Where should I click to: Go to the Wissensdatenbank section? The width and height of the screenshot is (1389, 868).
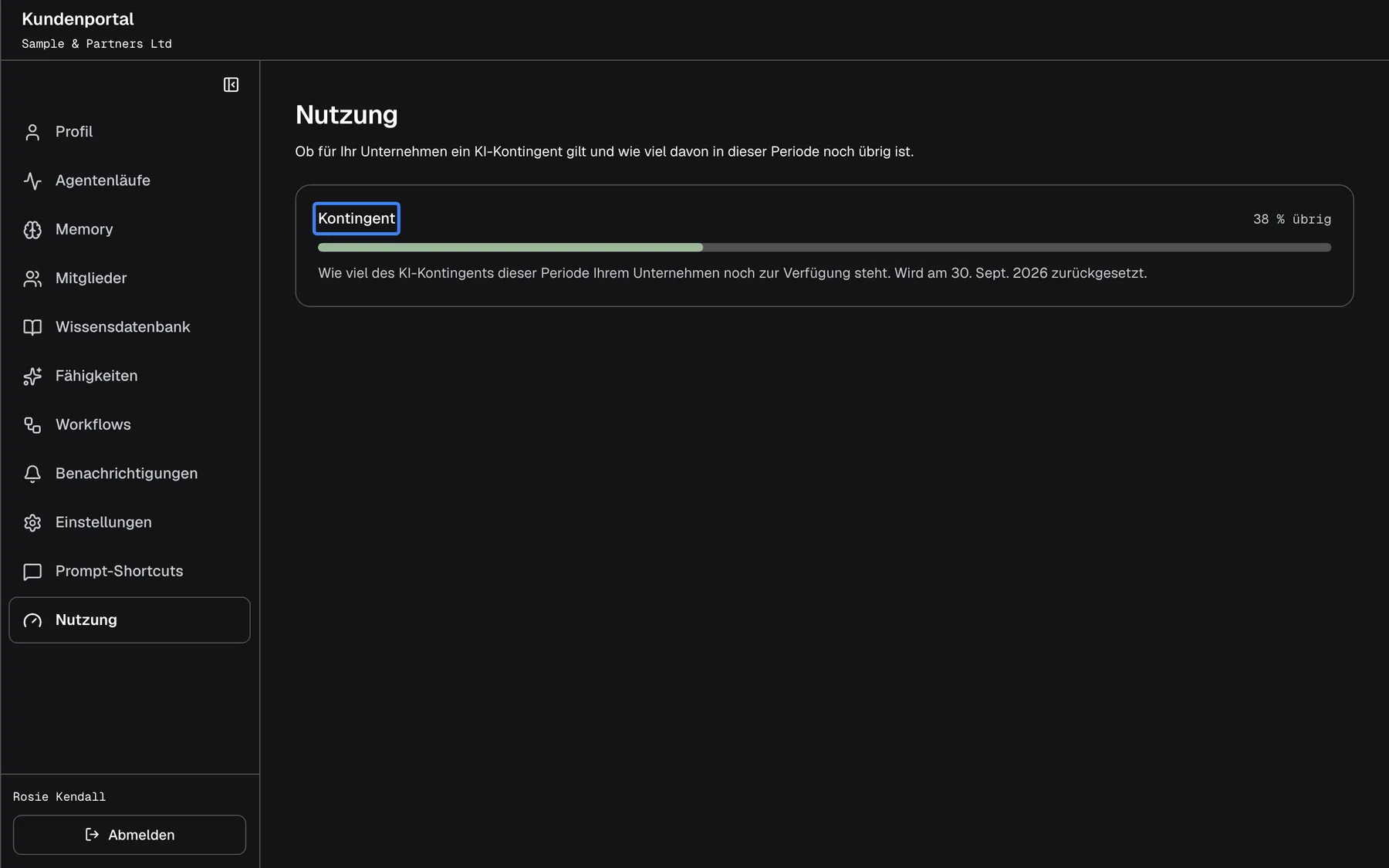pos(130,327)
